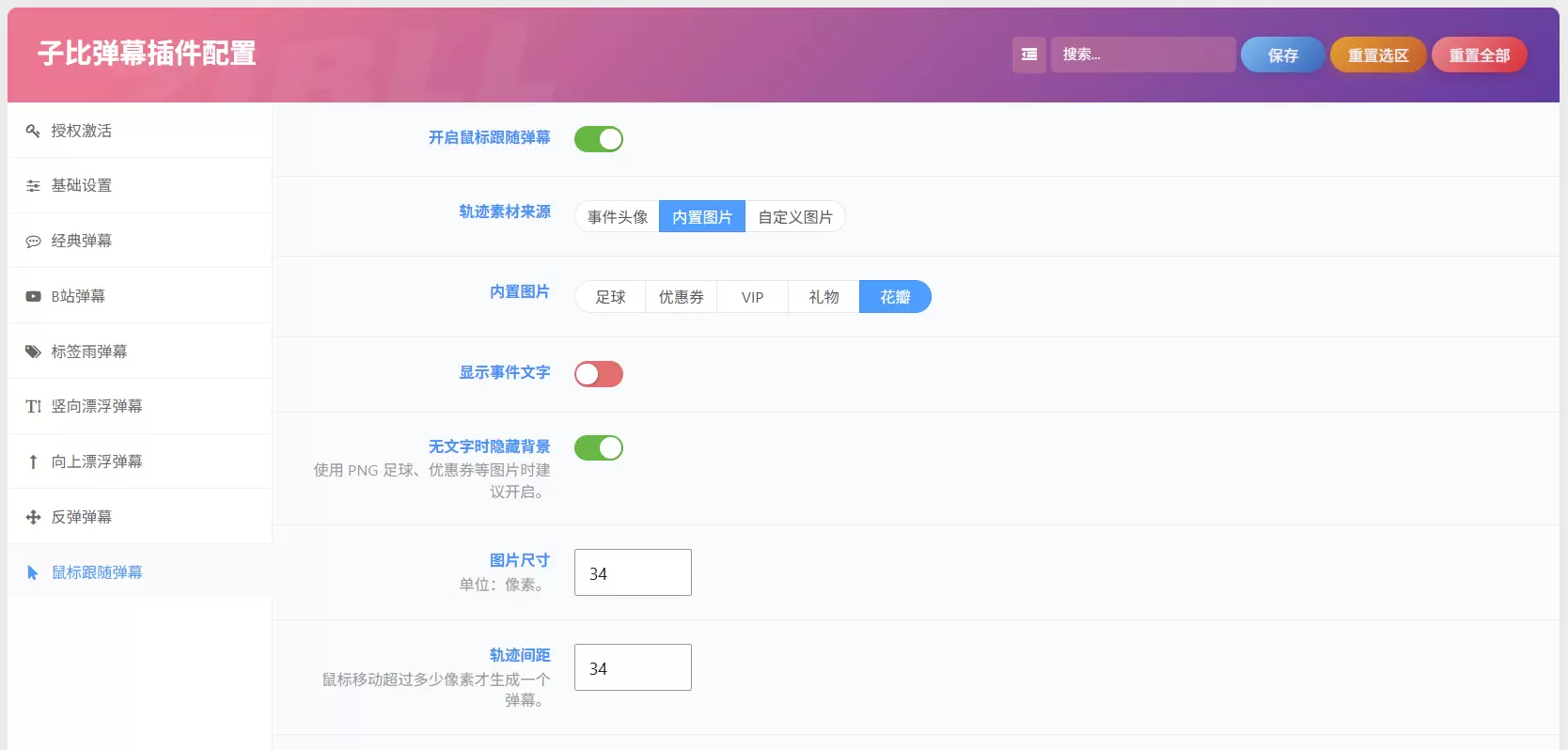
Task: Click the text-height icon for 竖向漂浮弹幕
Action: [33, 407]
